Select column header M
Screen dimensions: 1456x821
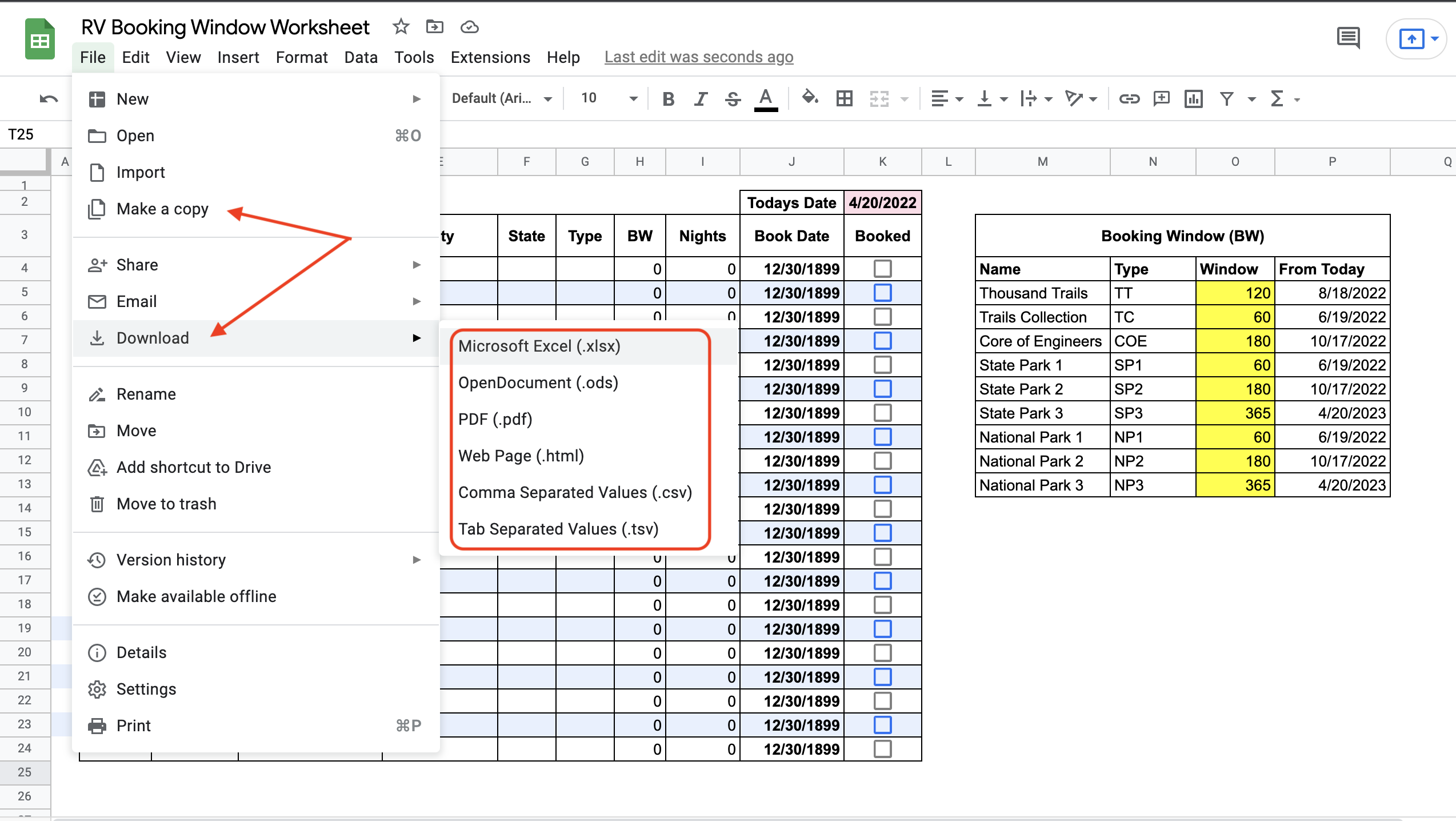click(1042, 162)
